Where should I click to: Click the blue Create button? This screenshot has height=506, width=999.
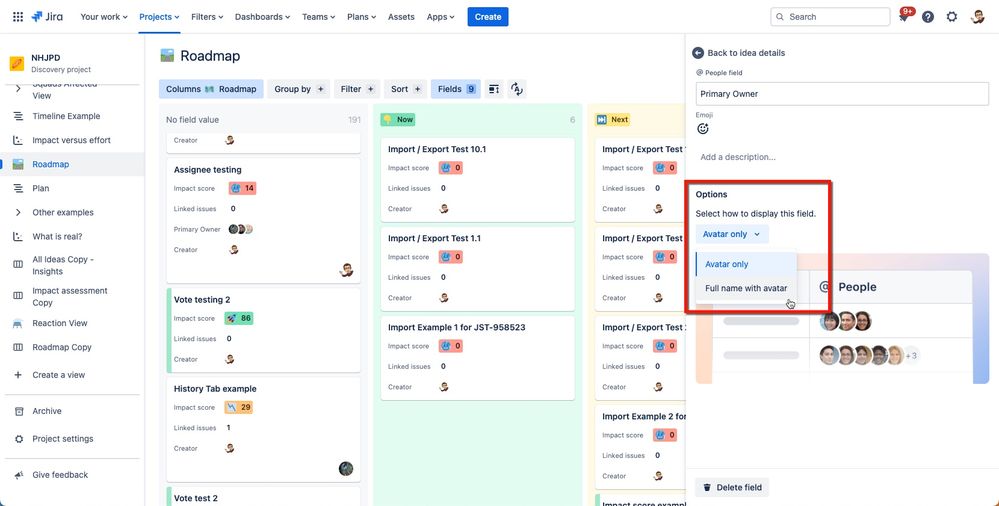point(487,17)
